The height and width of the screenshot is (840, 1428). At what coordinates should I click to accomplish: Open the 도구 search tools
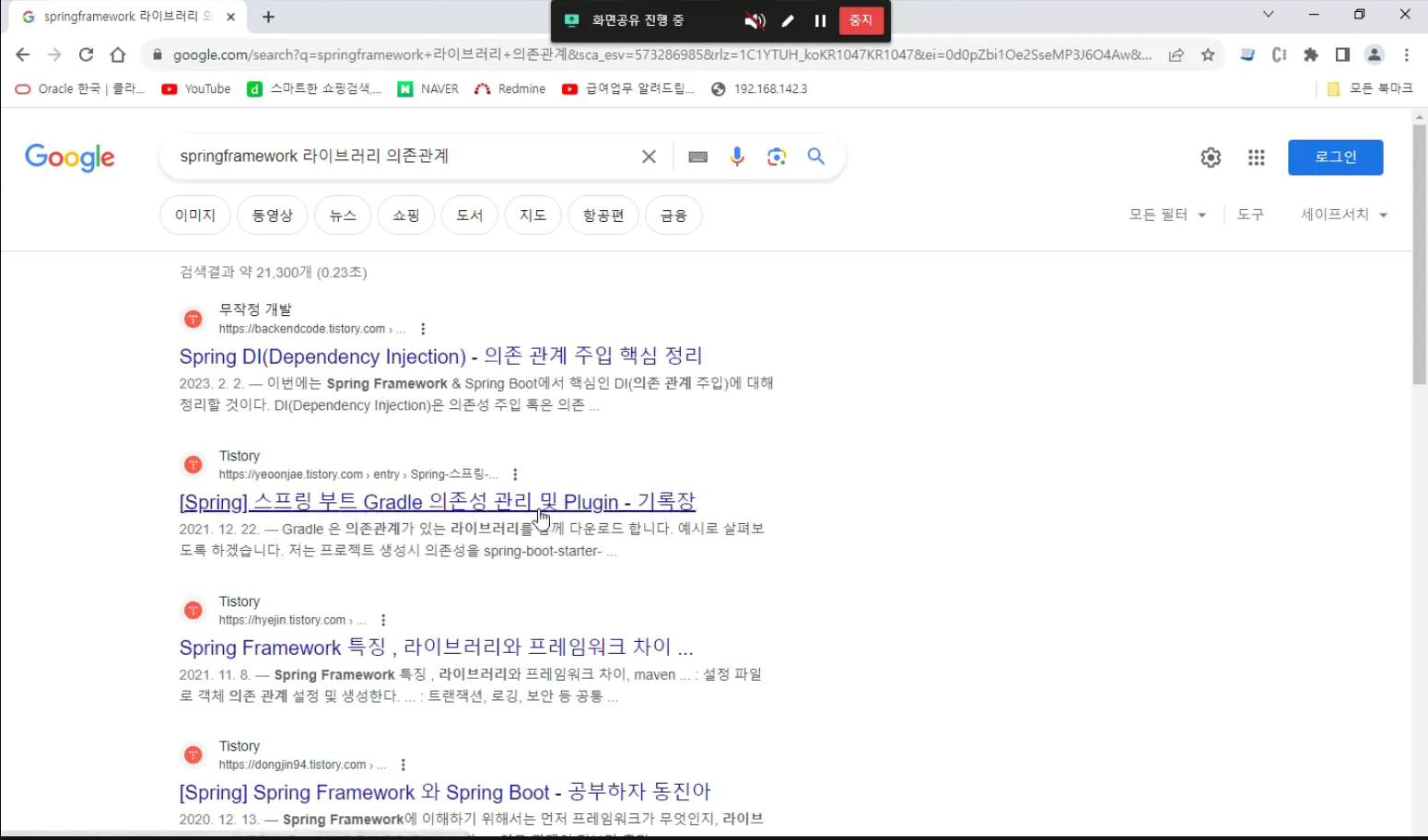point(1250,215)
